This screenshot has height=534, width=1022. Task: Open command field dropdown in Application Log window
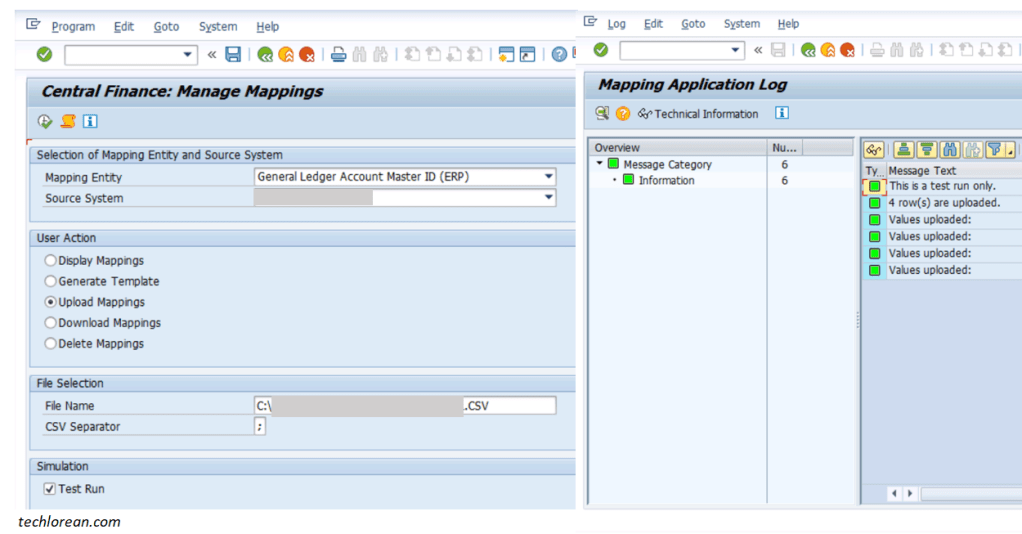click(735, 50)
